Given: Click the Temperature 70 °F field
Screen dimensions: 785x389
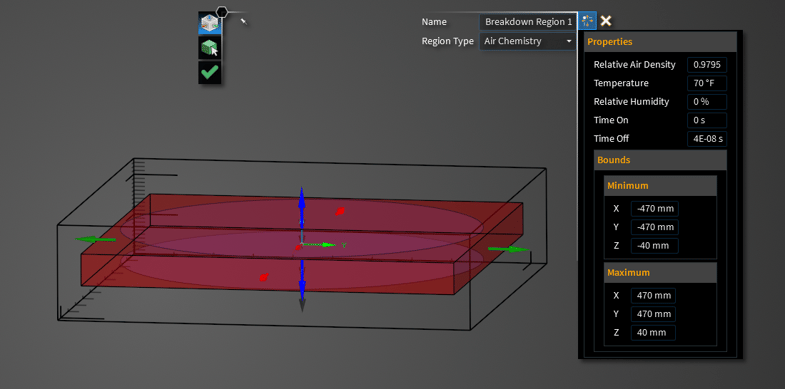Looking at the screenshot, I should pyautogui.click(x=707, y=83).
